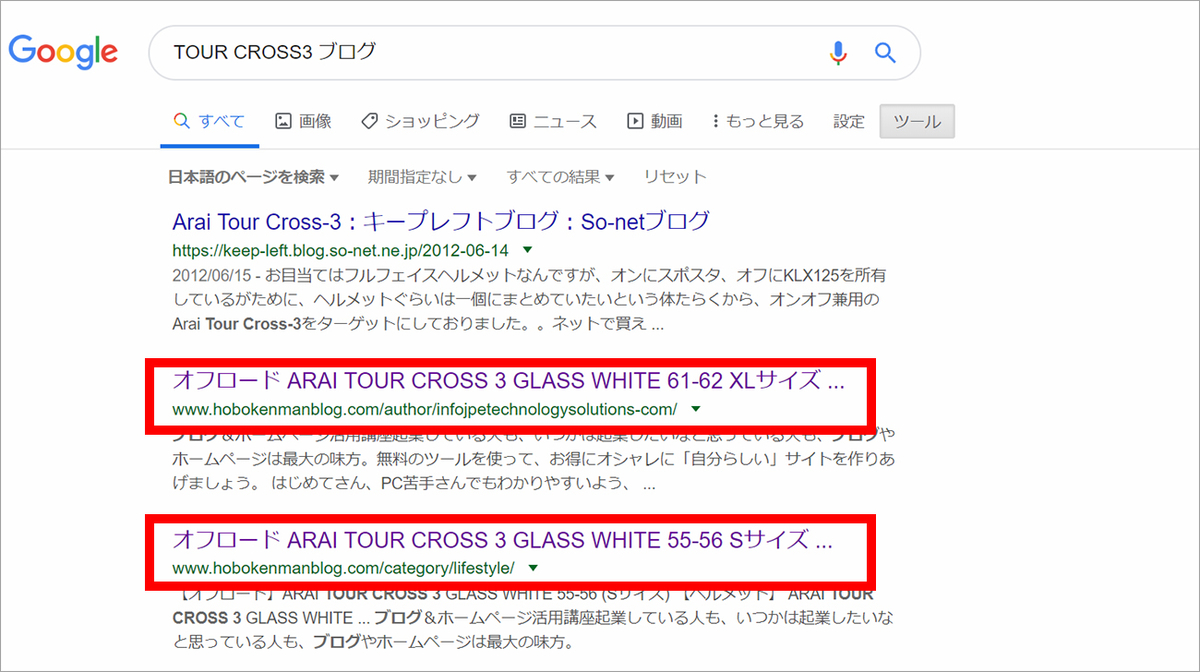The height and width of the screenshot is (672, 1200).
Task: Open the もっと見る menu
Action: click(x=757, y=121)
